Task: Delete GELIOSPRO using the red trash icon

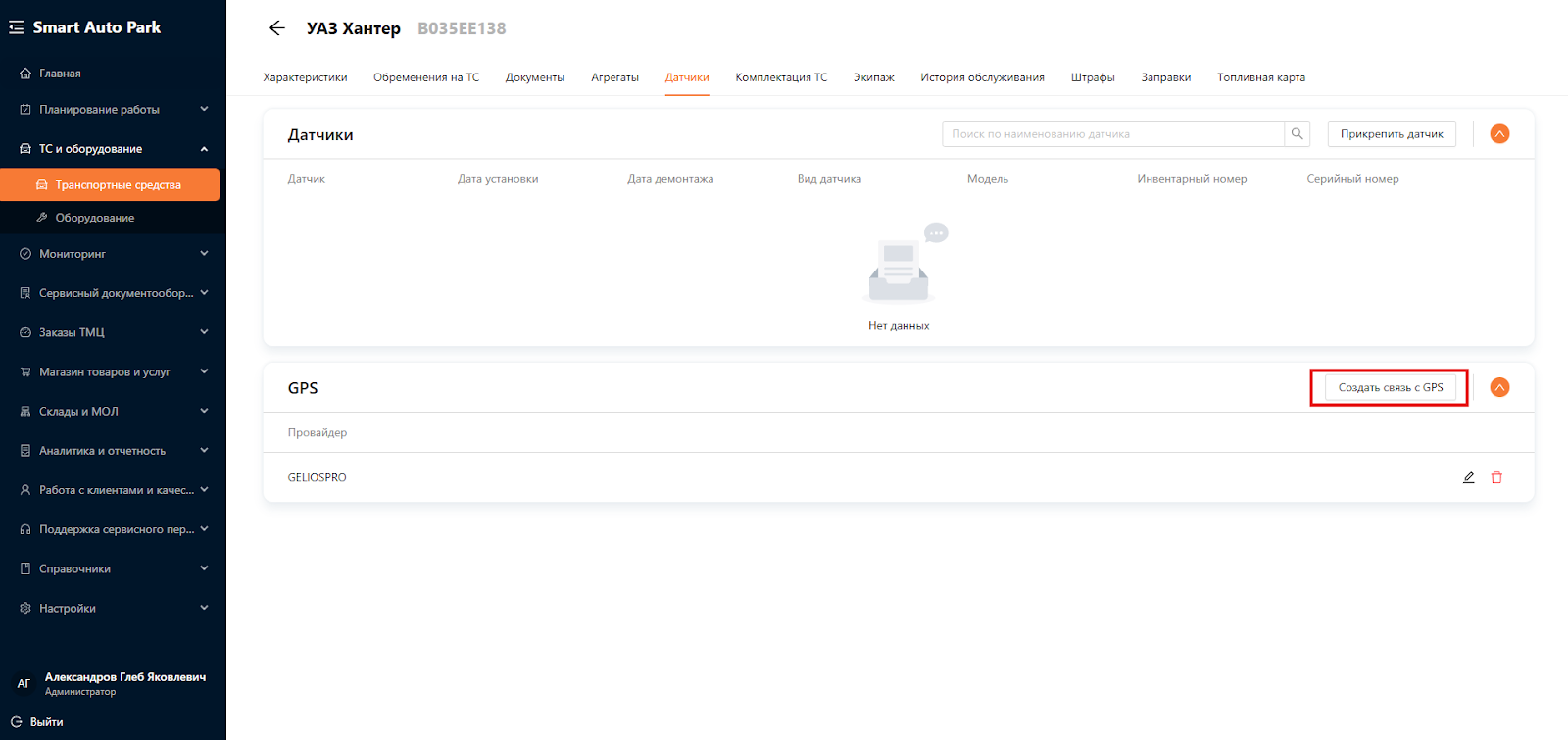Action: [x=1496, y=478]
